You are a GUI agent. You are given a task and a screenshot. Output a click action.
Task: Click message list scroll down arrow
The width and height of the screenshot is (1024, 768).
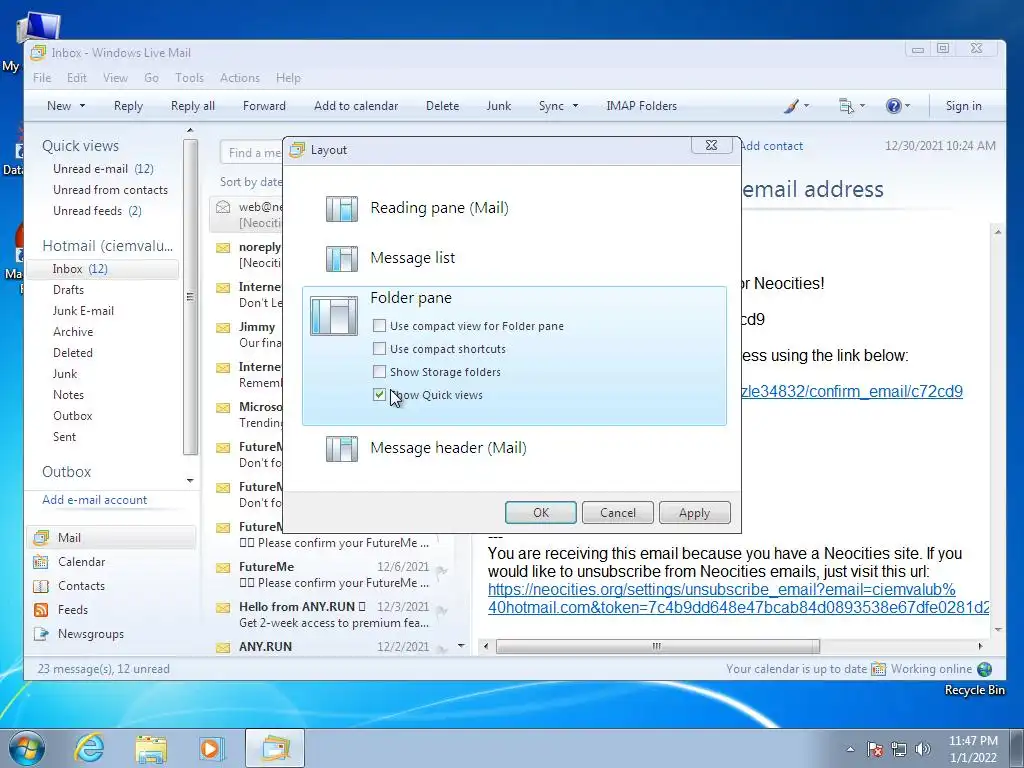click(x=461, y=646)
